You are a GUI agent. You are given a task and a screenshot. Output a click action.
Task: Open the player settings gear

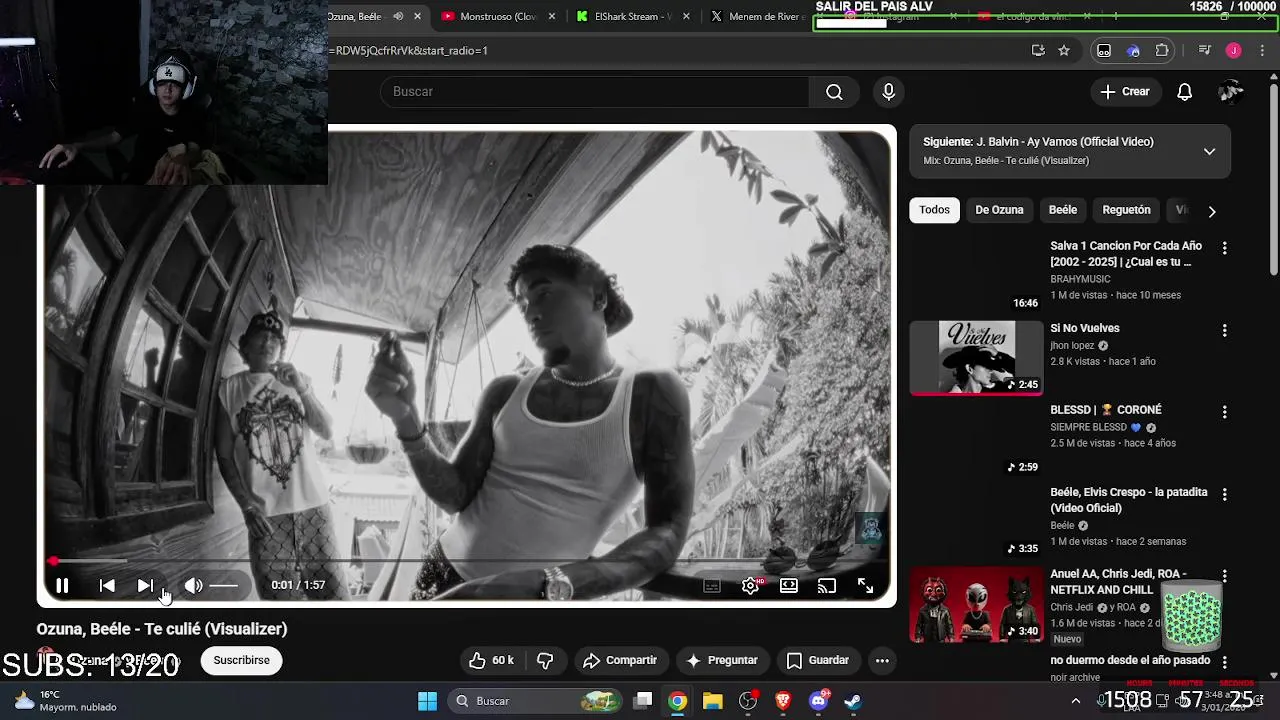pyautogui.click(x=751, y=586)
